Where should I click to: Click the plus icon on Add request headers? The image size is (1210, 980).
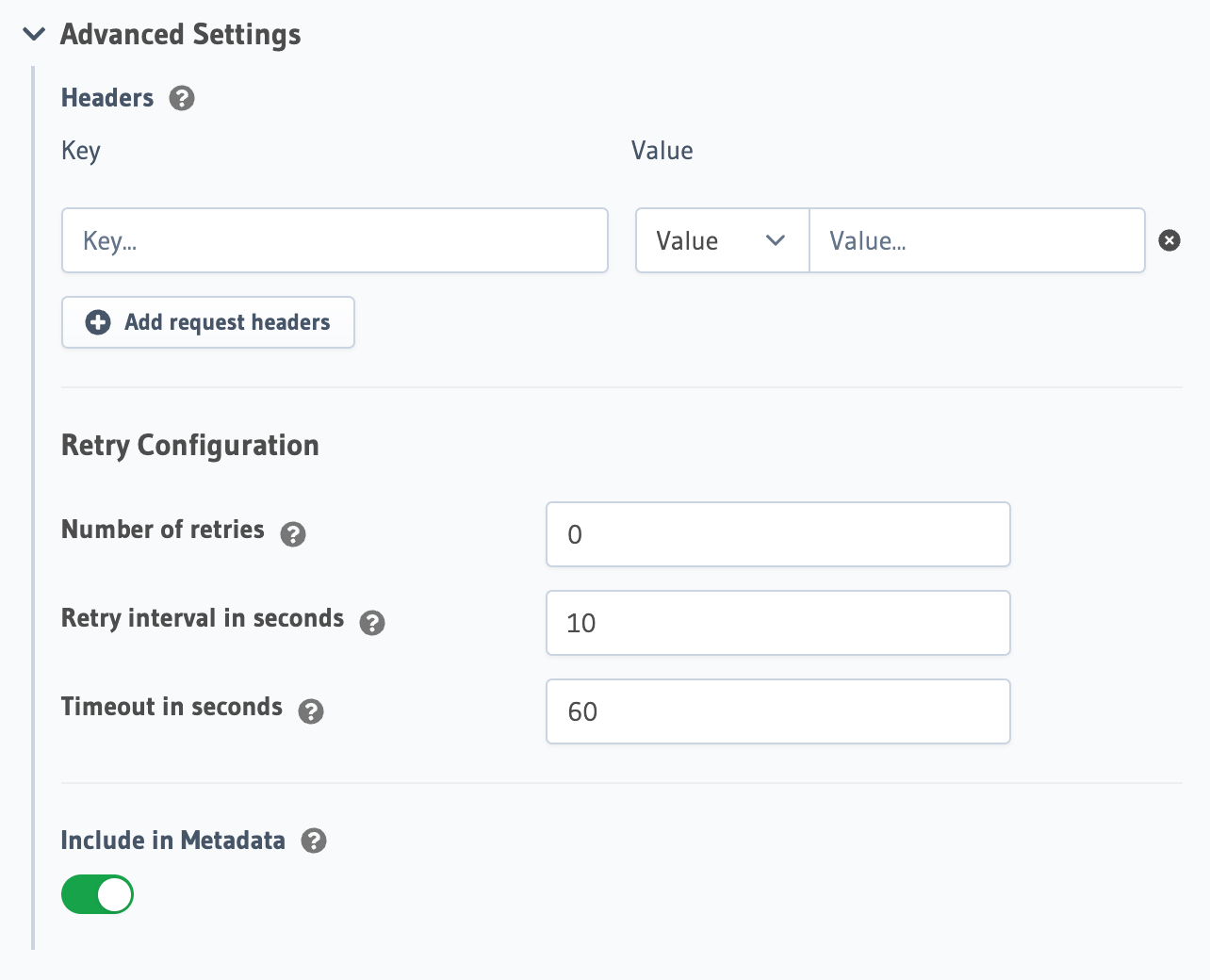click(97, 321)
